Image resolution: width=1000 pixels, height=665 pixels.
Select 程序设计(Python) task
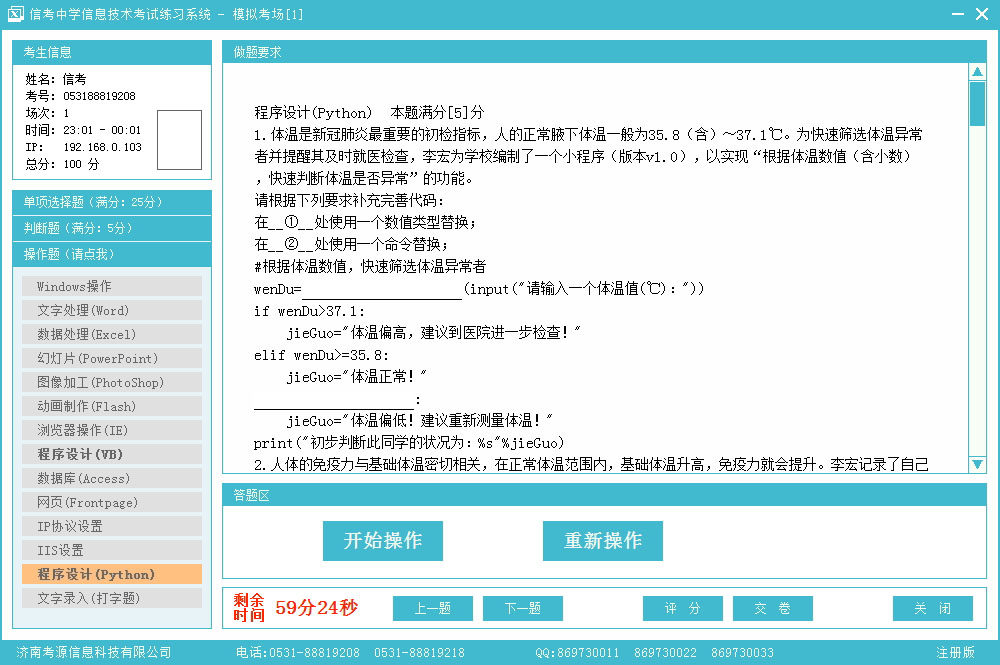pos(112,574)
